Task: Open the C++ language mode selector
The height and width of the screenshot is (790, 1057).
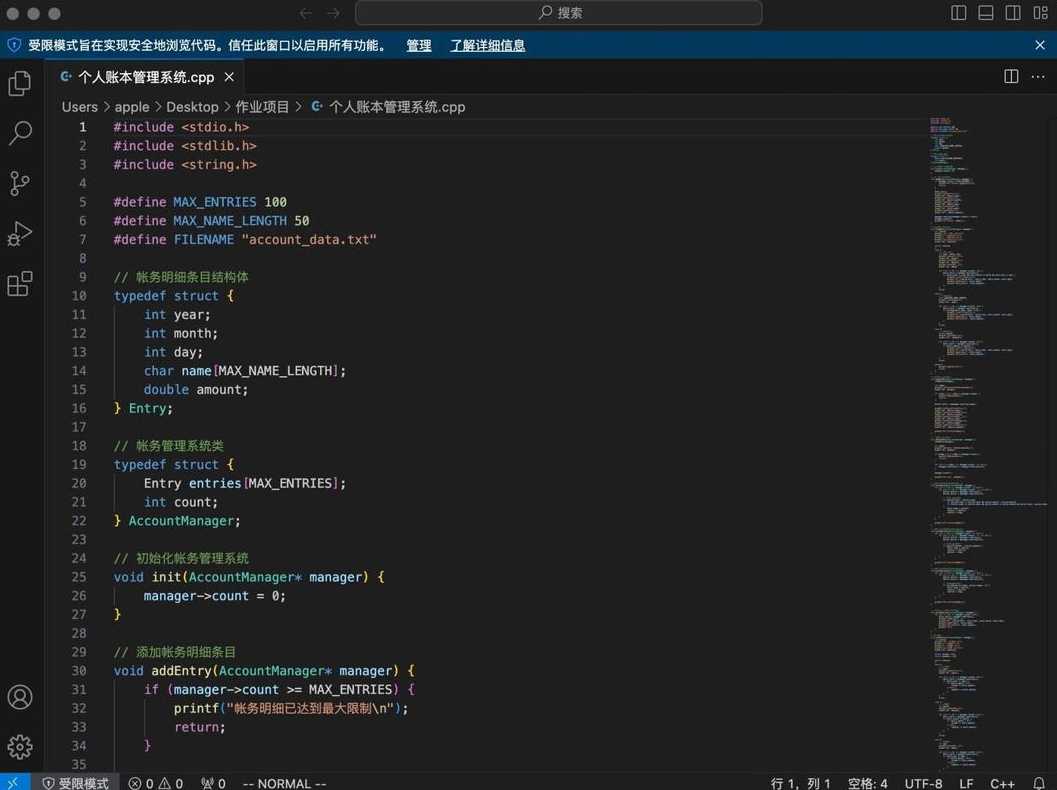Action: point(1002,783)
